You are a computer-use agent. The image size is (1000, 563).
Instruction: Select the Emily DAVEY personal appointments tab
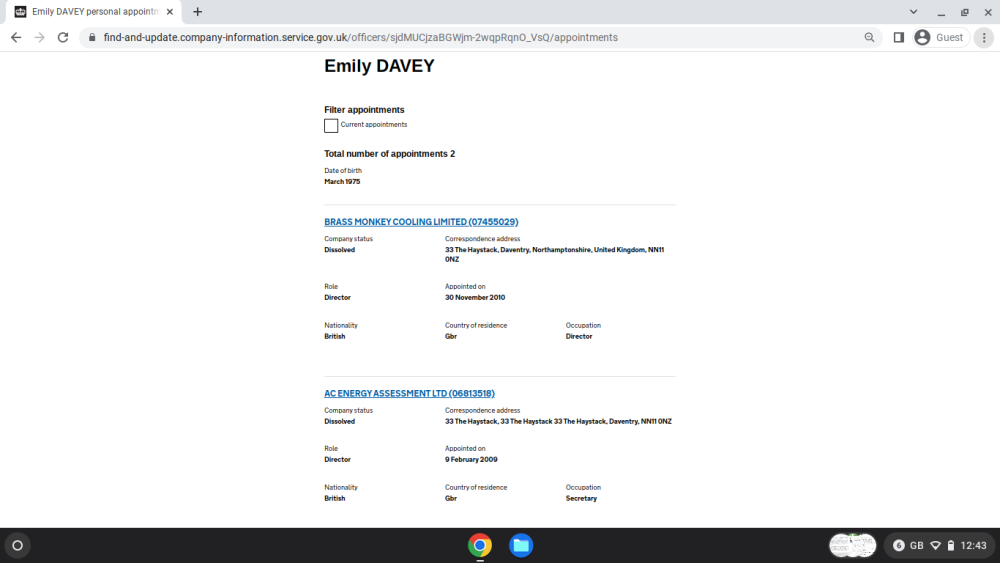tap(94, 11)
